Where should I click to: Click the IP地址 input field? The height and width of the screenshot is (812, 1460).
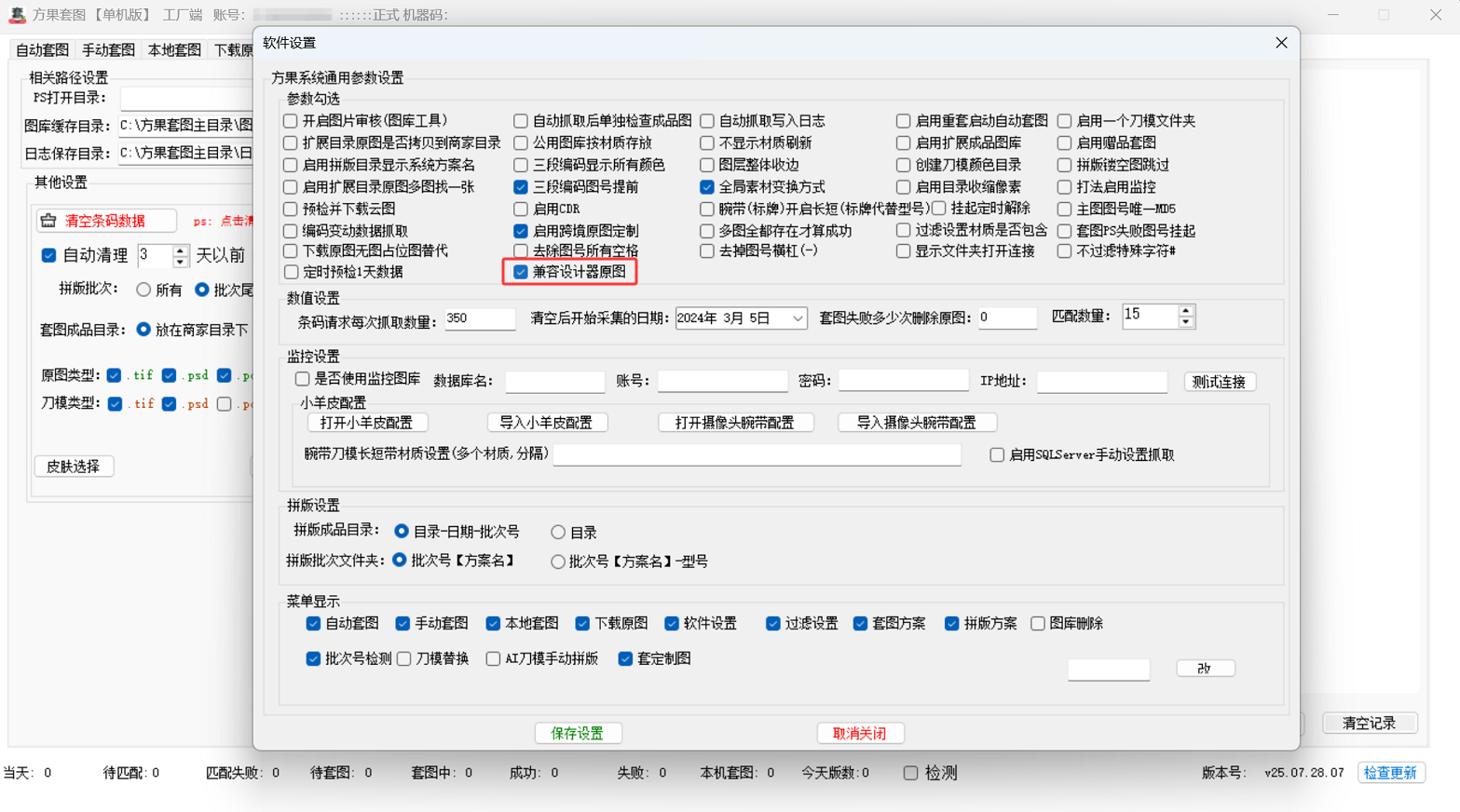click(x=1101, y=381)
